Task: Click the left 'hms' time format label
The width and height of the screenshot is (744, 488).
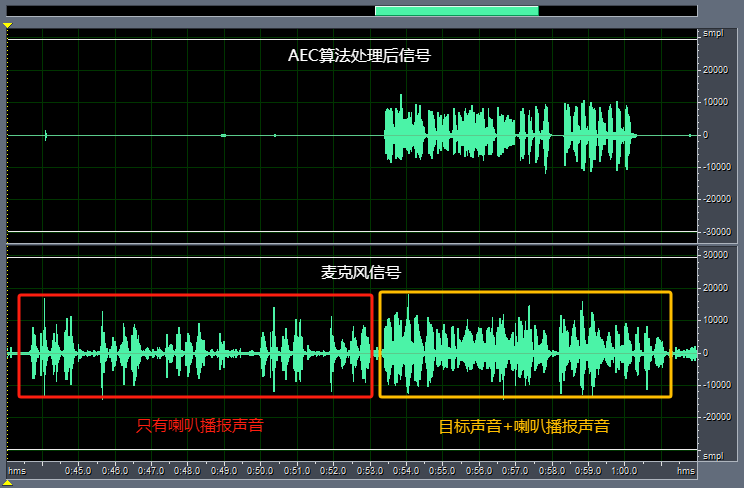Action: tap(17, 470)
